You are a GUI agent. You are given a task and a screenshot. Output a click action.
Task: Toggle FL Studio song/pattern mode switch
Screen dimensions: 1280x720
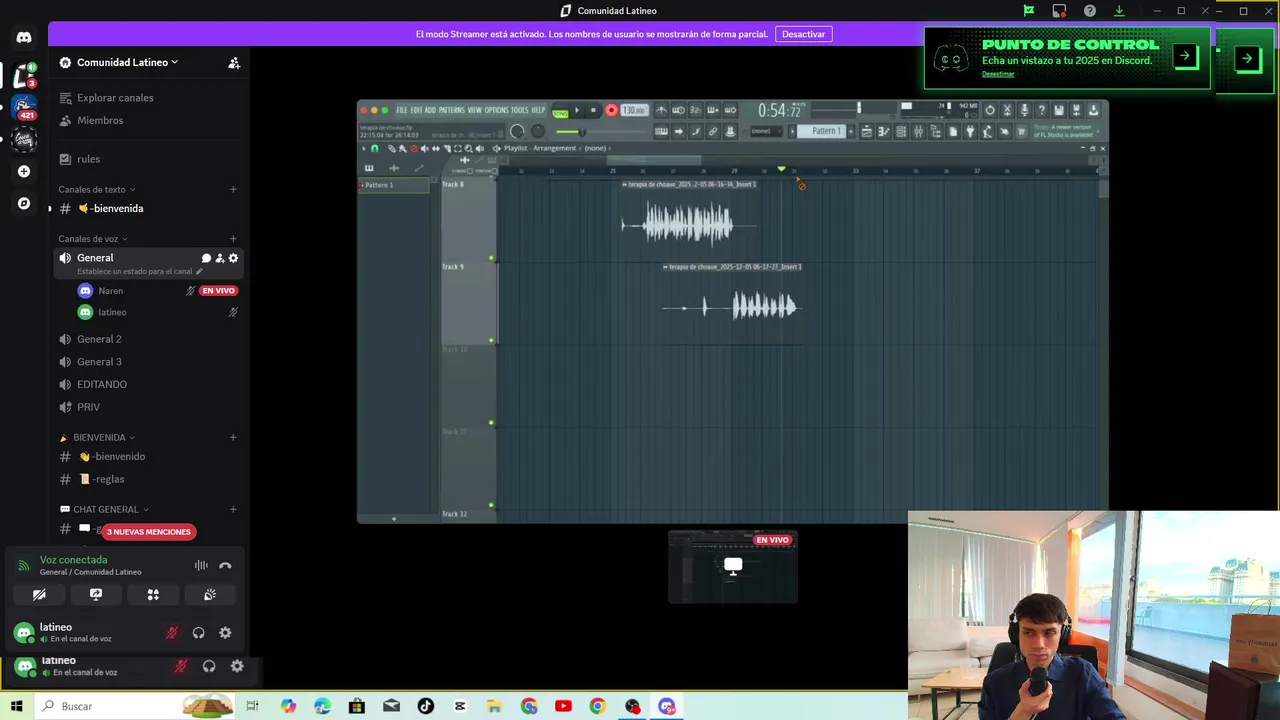point(560,113)
